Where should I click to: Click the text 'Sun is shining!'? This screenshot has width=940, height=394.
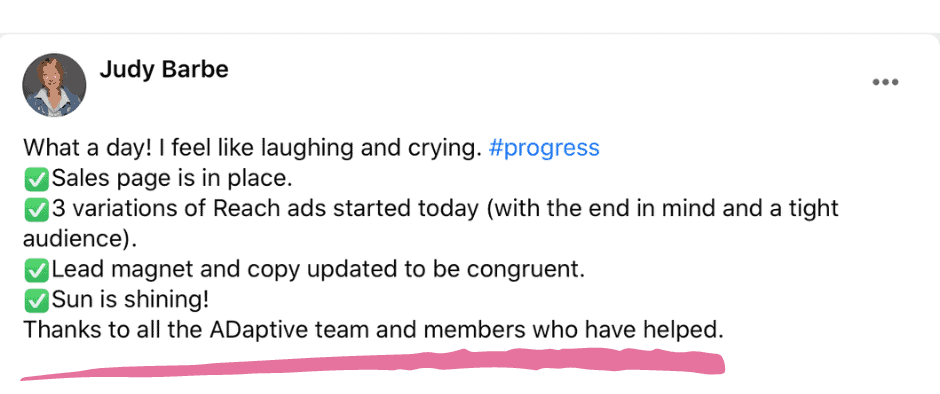[131, 300]
